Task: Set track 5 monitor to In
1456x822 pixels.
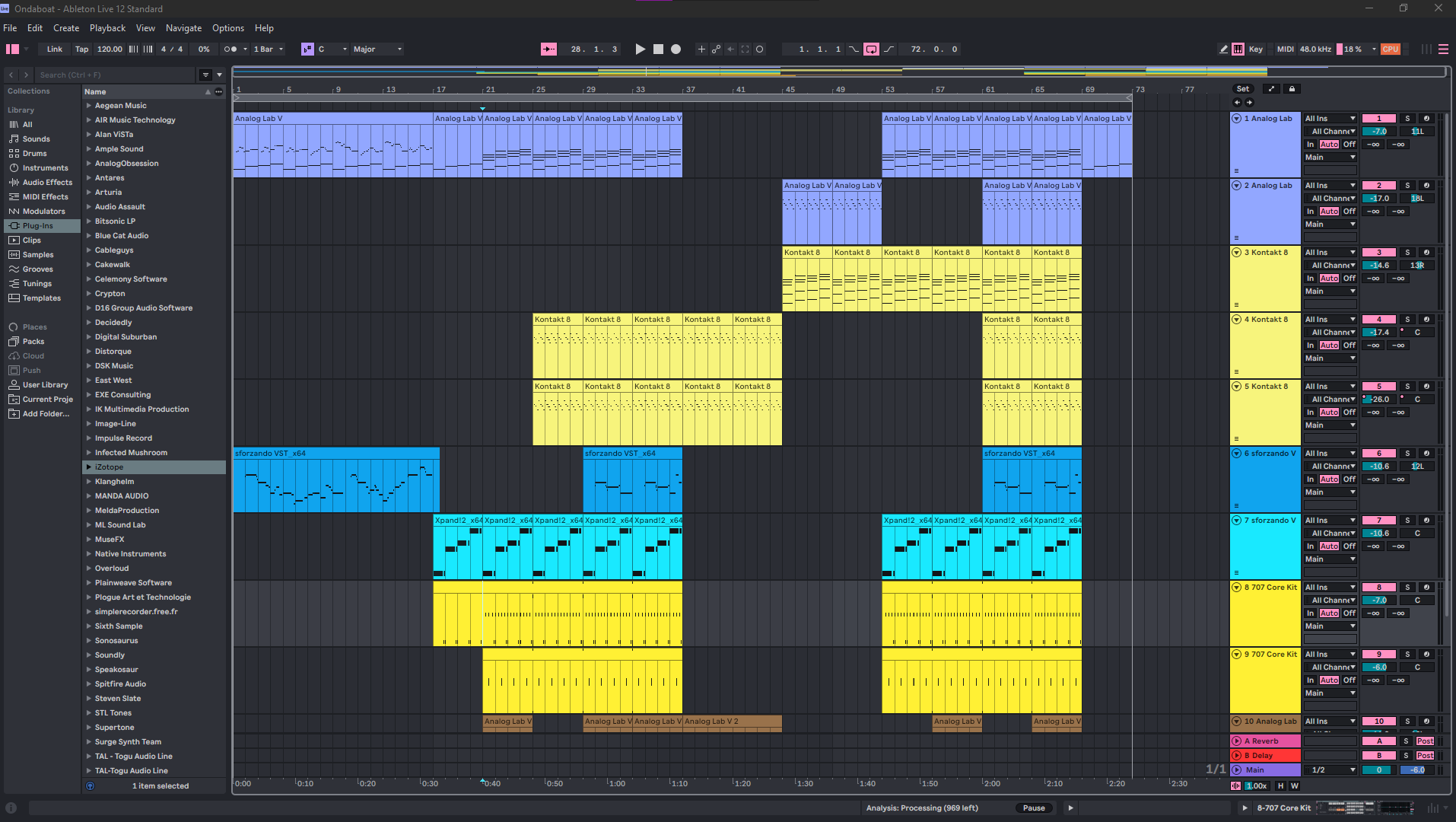Action: tap(1310, 413)
